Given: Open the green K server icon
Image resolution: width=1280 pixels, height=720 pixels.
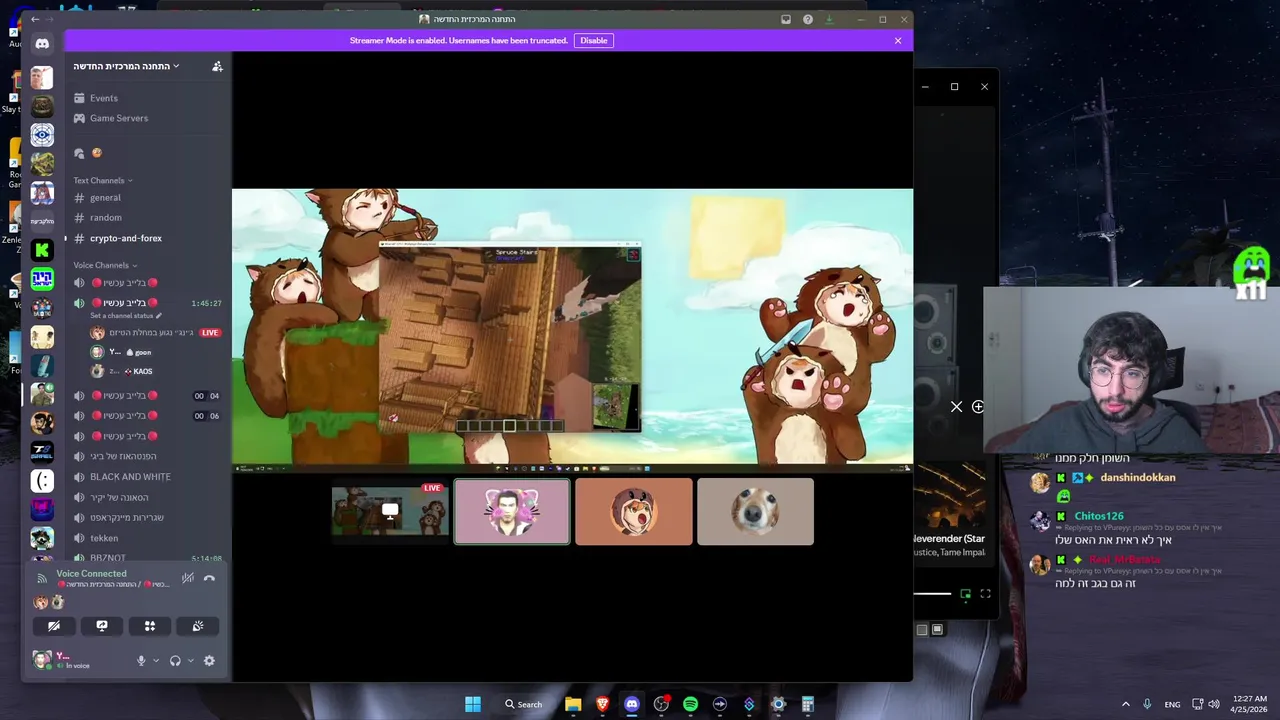Looking at the screenshot, I should pos(42,250).
